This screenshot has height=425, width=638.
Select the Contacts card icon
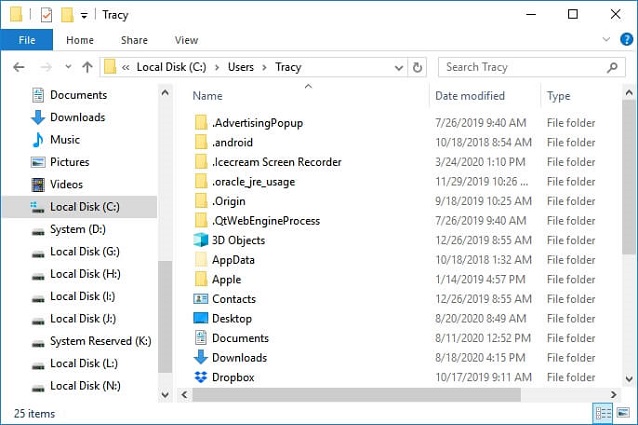(201, 299)
